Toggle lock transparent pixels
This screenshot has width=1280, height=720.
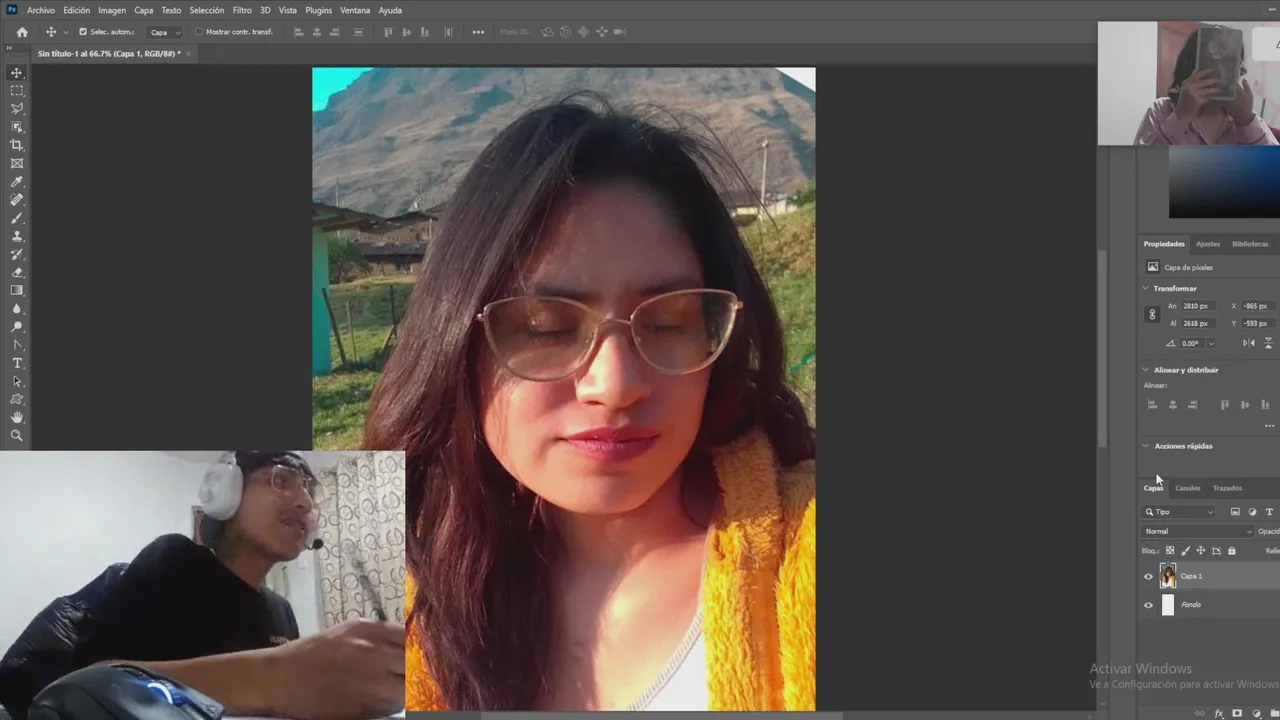1170,551
